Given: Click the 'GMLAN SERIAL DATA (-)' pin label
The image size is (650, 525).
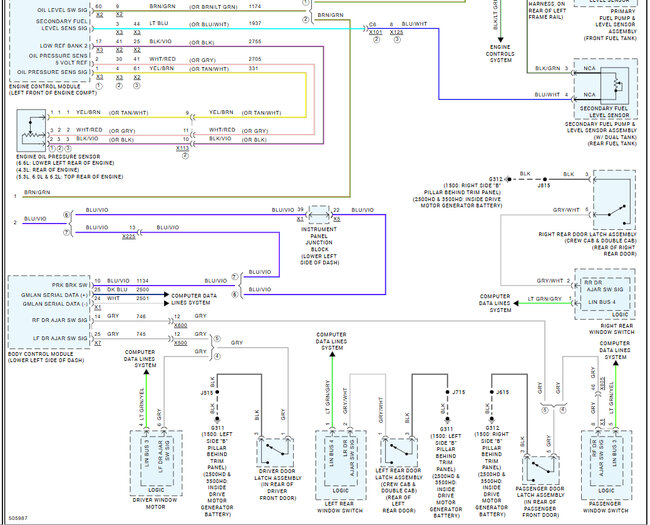Looking at the screenshot, I should point(55,304).
